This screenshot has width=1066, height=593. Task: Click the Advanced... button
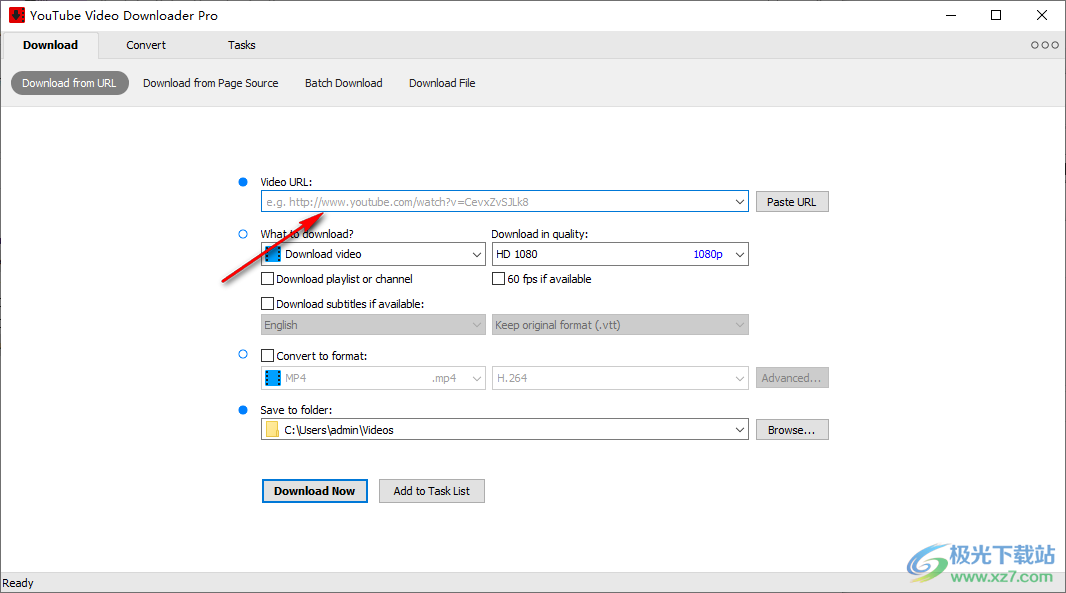792,378
